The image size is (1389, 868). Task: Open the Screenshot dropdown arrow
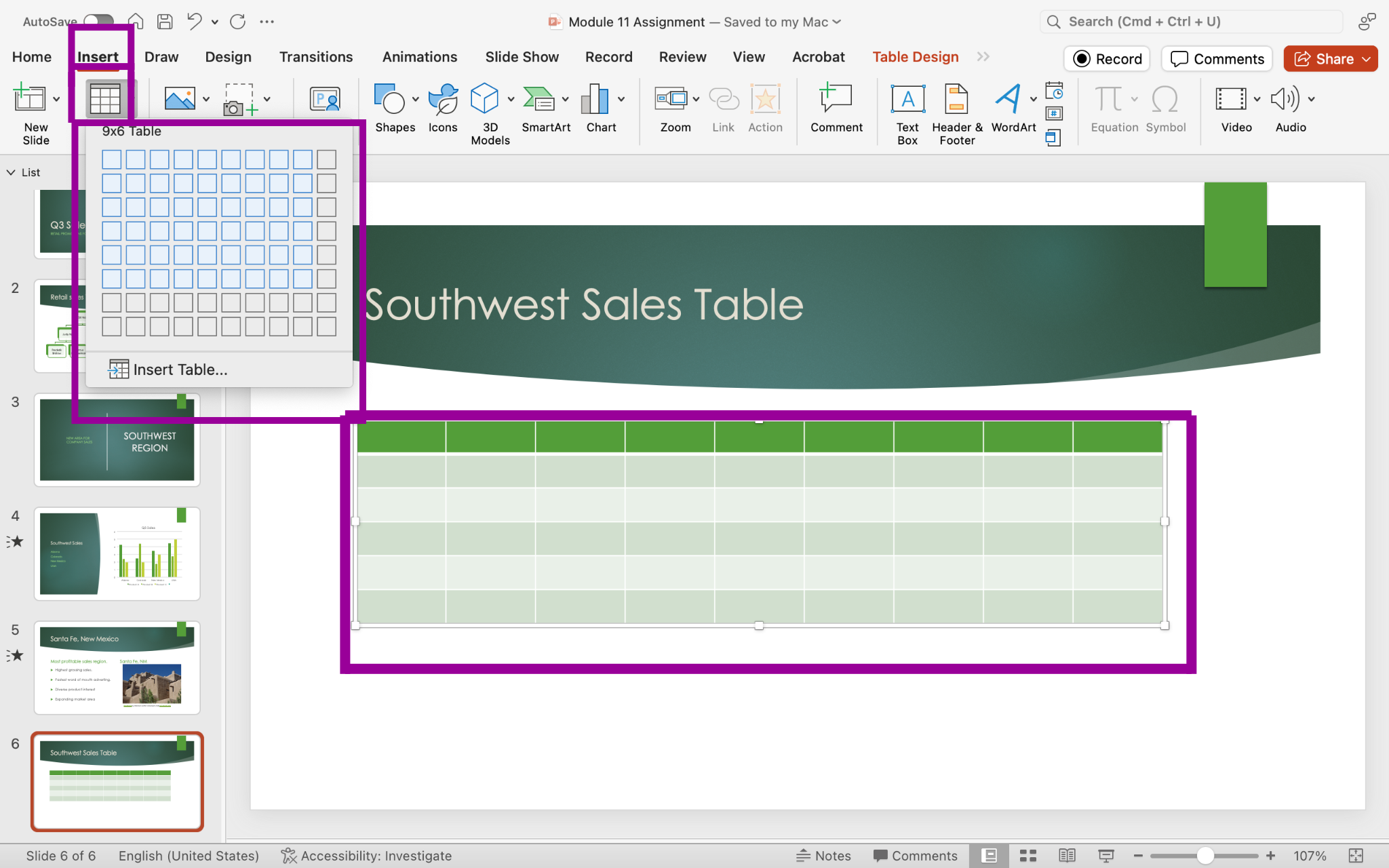(x=267, y=99)
